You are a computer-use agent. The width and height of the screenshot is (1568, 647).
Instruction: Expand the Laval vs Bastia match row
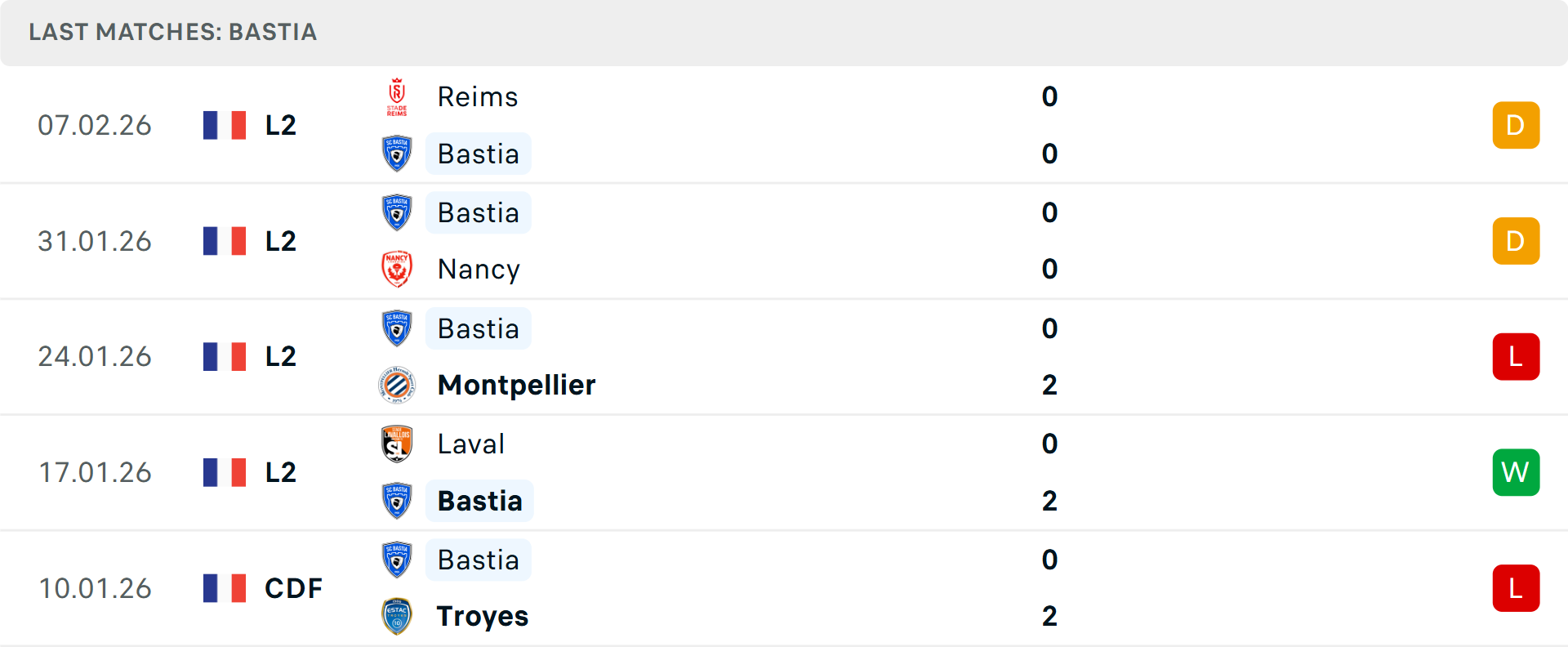(784, 472)
